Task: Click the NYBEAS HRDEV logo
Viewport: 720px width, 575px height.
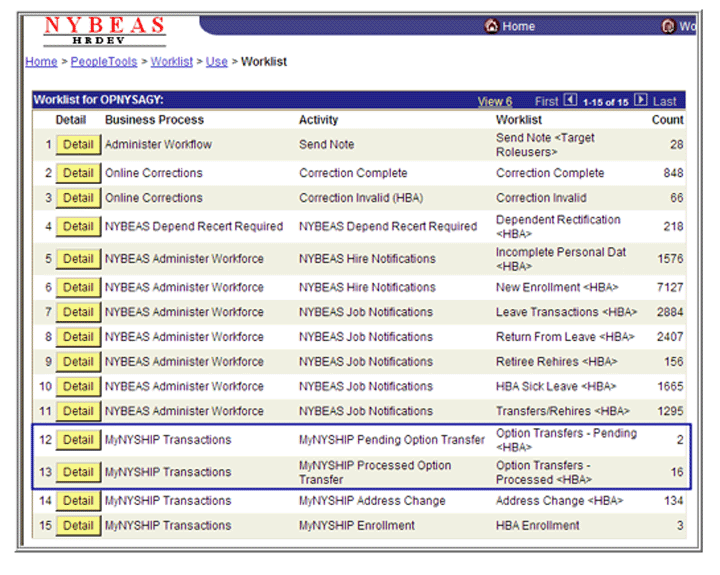Action: (104, 30)
